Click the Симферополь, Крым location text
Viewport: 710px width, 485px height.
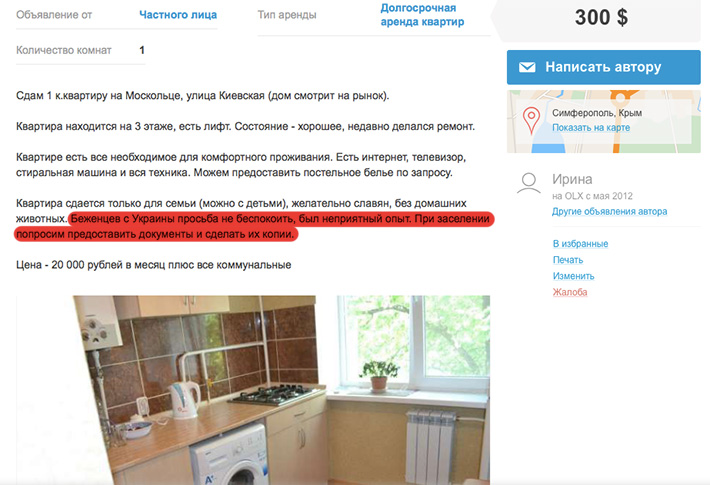[597, 113]
